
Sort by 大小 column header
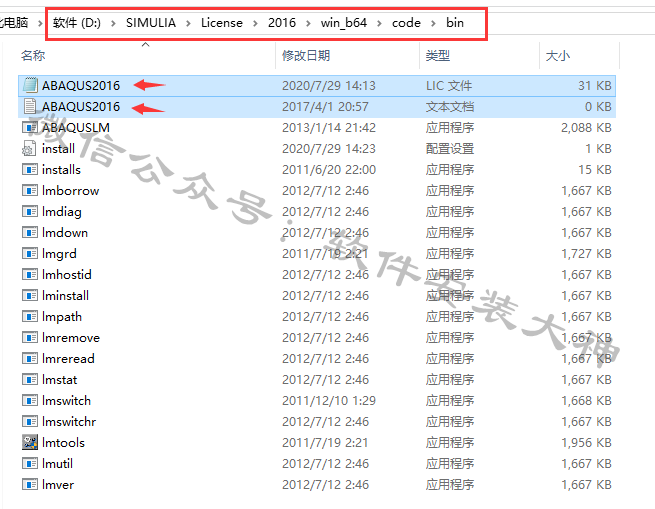tap(558, 55)
